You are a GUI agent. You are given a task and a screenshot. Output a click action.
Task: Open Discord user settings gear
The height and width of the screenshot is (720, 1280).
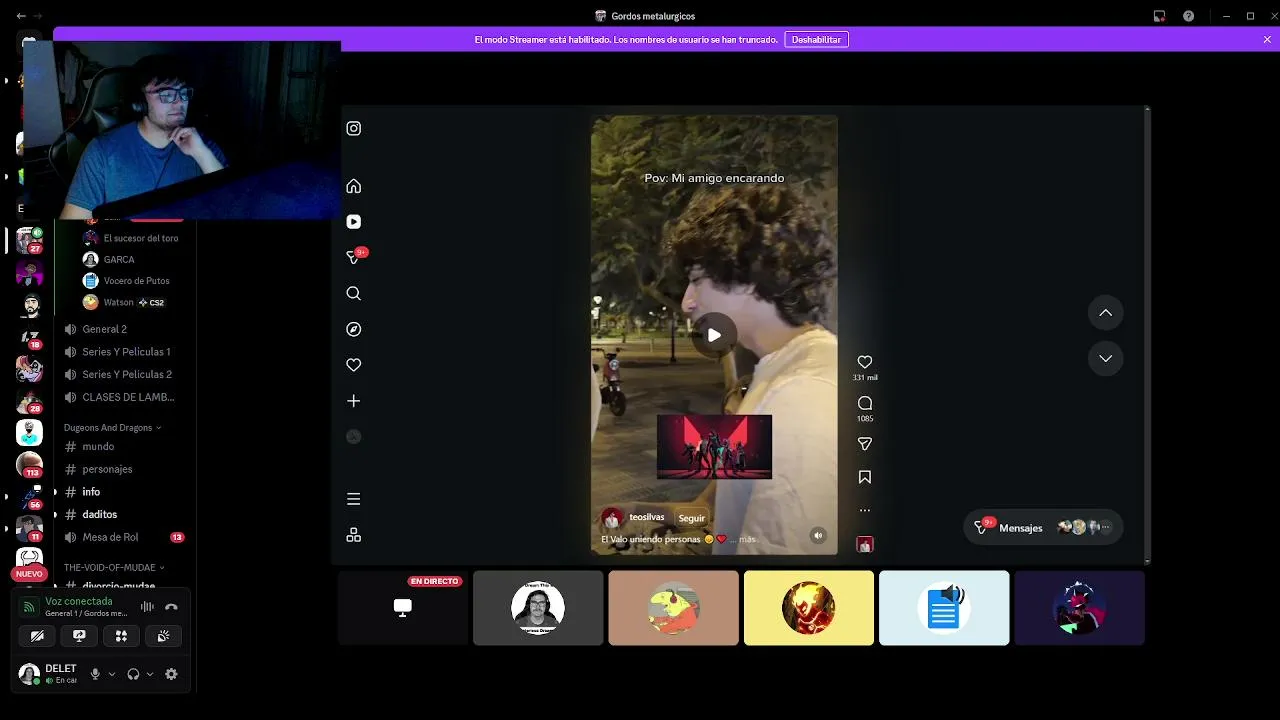point(171,674)
